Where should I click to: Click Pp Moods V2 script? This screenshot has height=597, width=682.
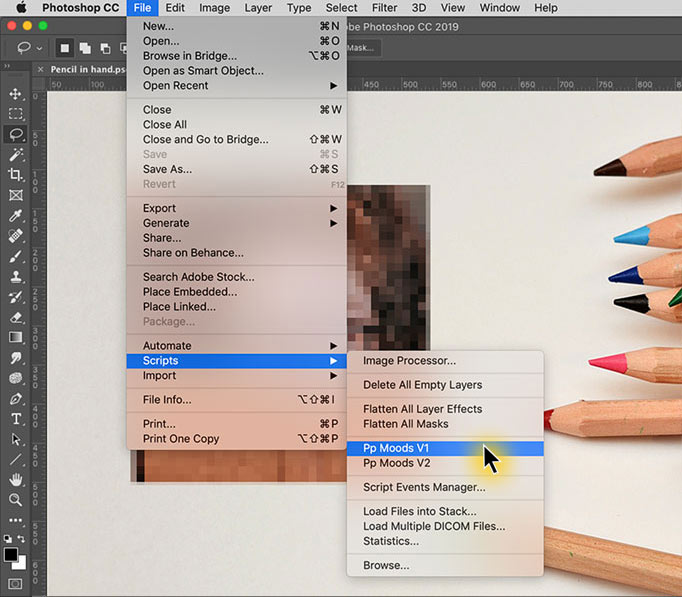point(445,463)
